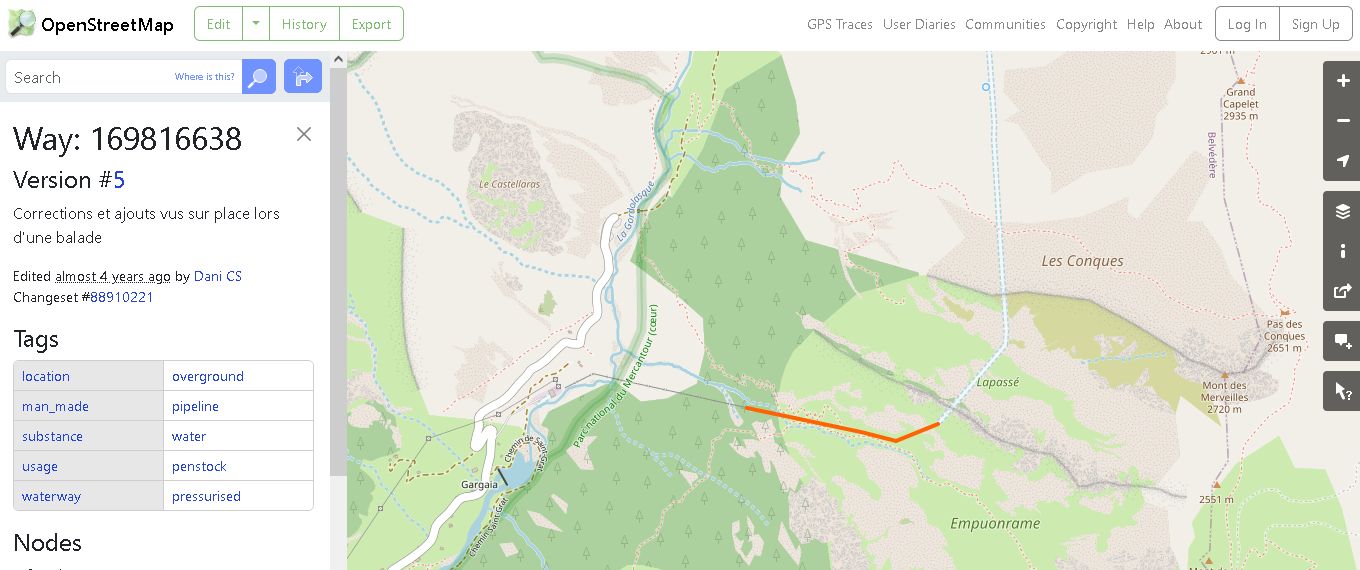Focus the Search input field
The width and height of the screenshot is (1360, 570).
(x=124, y=77)
